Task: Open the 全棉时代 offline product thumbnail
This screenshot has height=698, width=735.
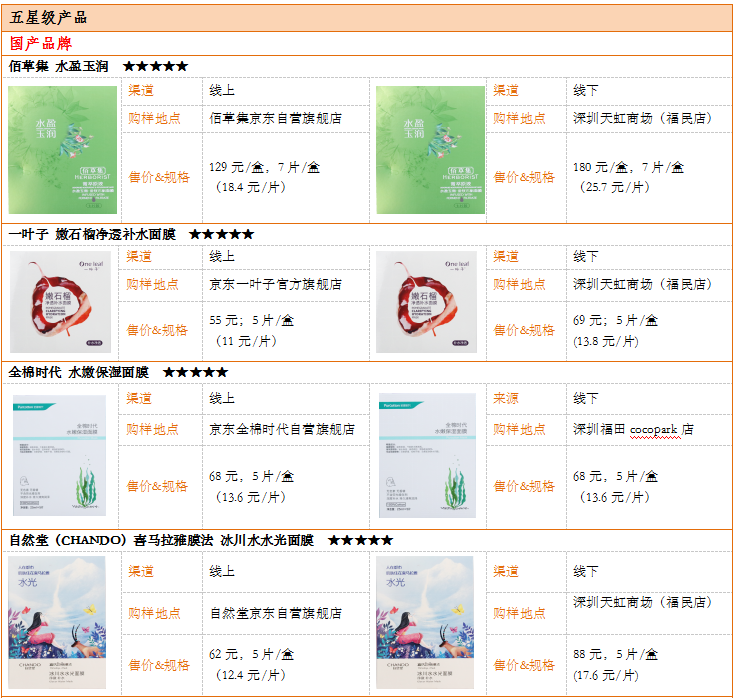Action: (428, 455)
